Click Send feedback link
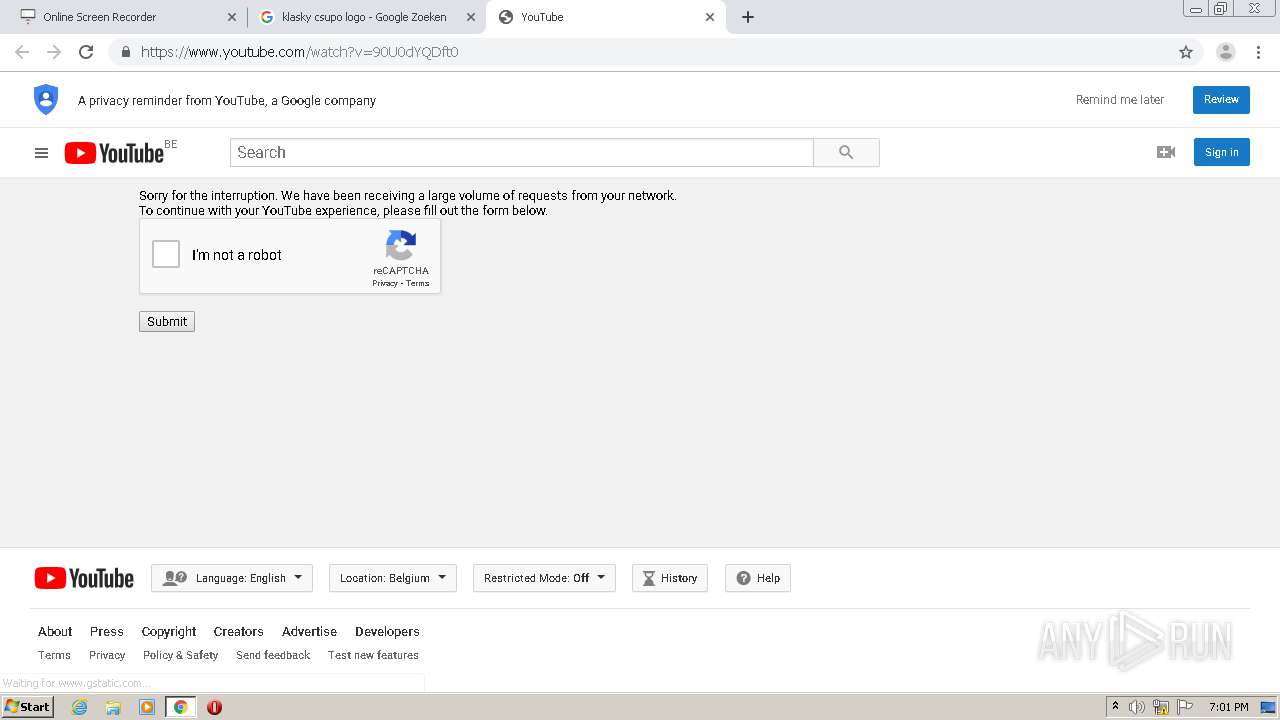 273,656
